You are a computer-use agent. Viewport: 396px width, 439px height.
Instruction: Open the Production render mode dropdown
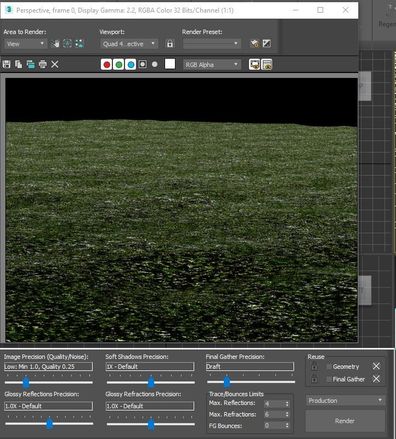(345, 400)
